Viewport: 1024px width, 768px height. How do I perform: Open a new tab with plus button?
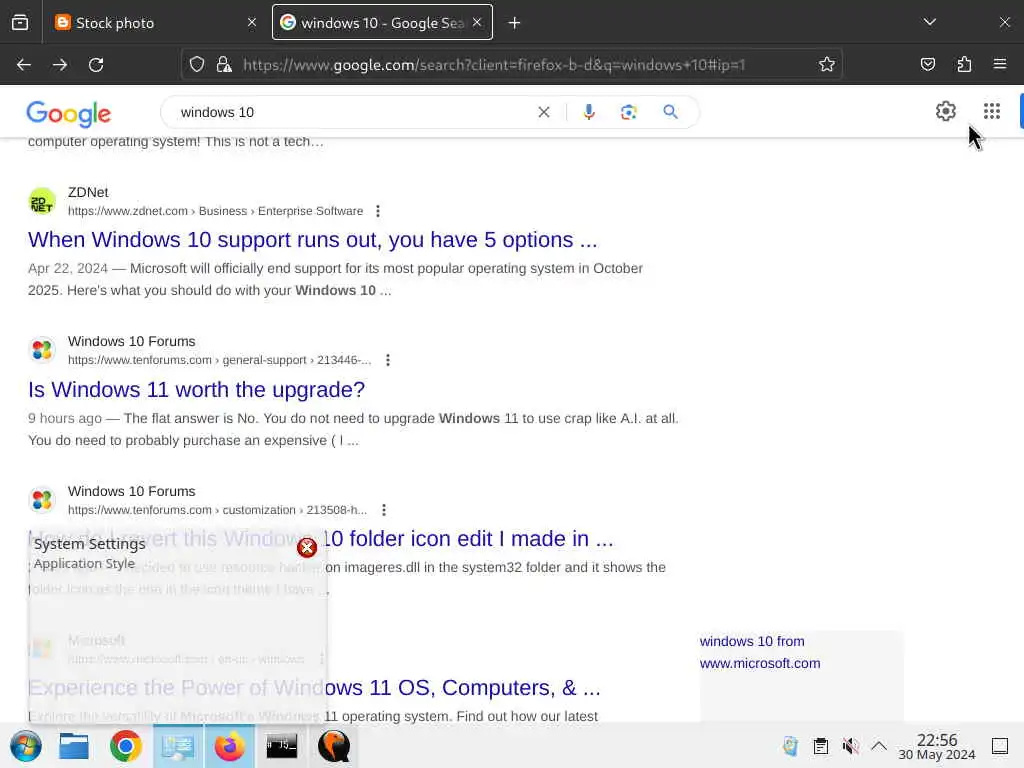click(x=515, y=23)
